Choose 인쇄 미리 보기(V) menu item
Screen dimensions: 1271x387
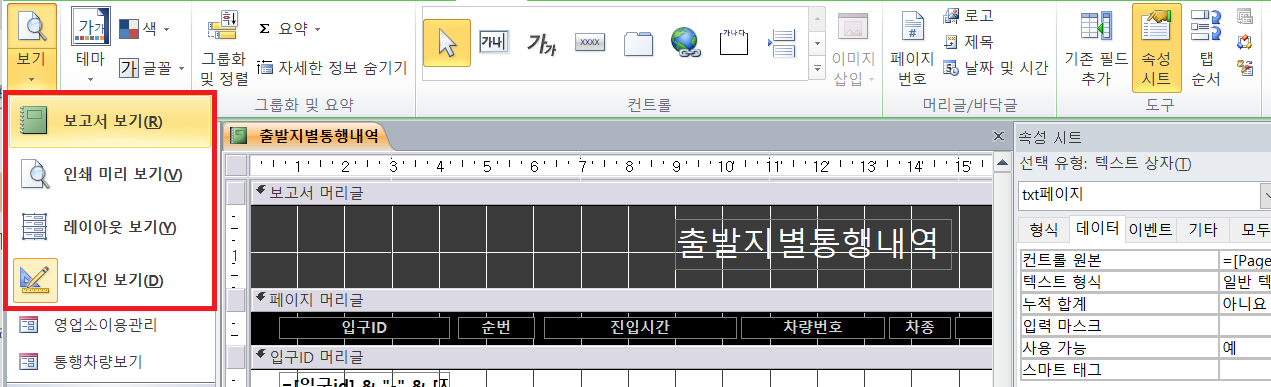[x=110, y=174]
